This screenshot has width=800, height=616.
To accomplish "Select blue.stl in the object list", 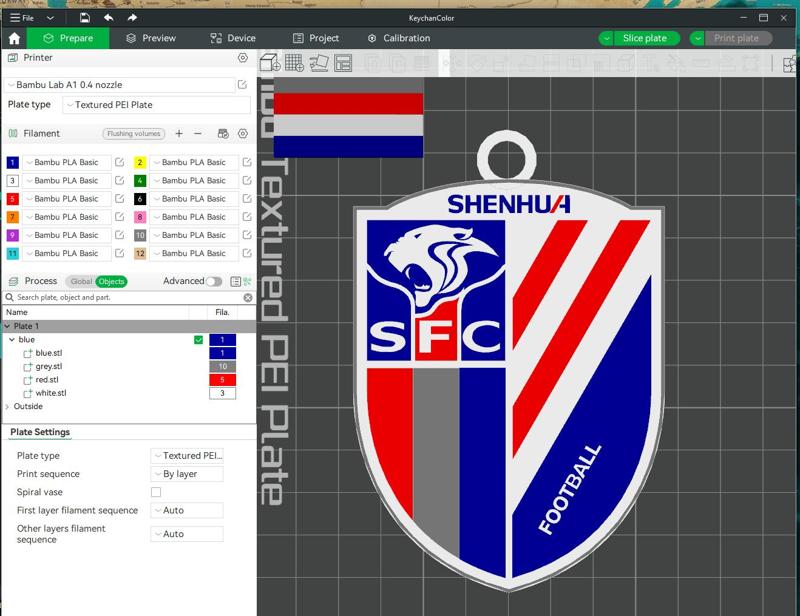I will (49, 353).
